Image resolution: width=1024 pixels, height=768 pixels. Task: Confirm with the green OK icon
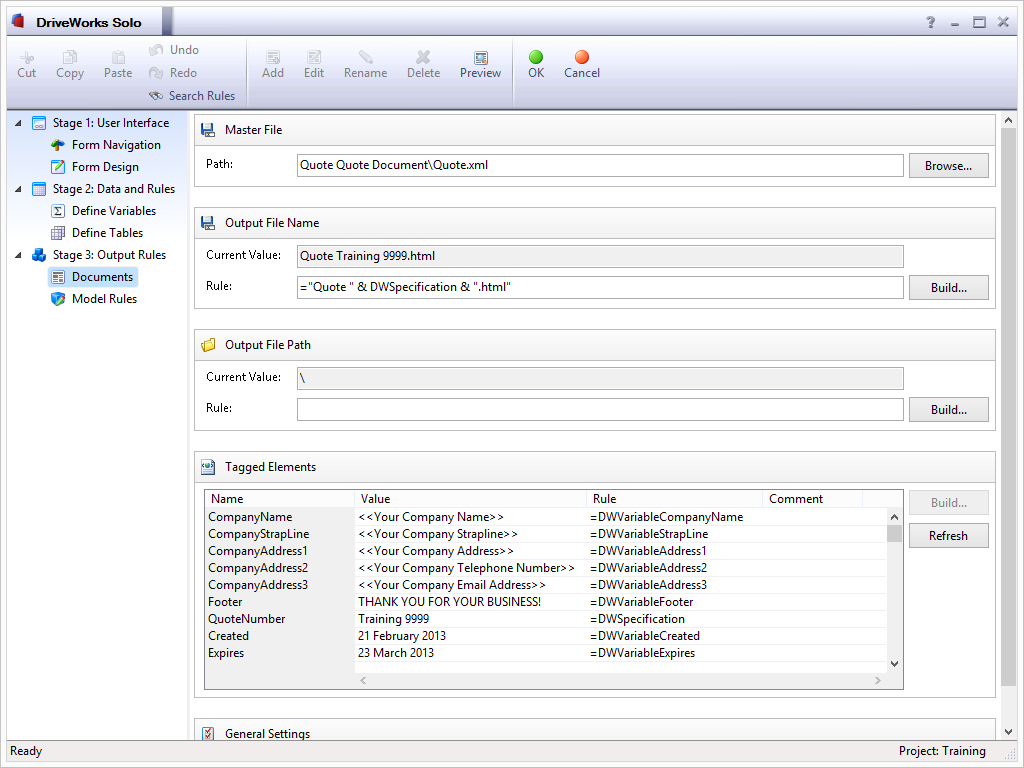point(536,57)
